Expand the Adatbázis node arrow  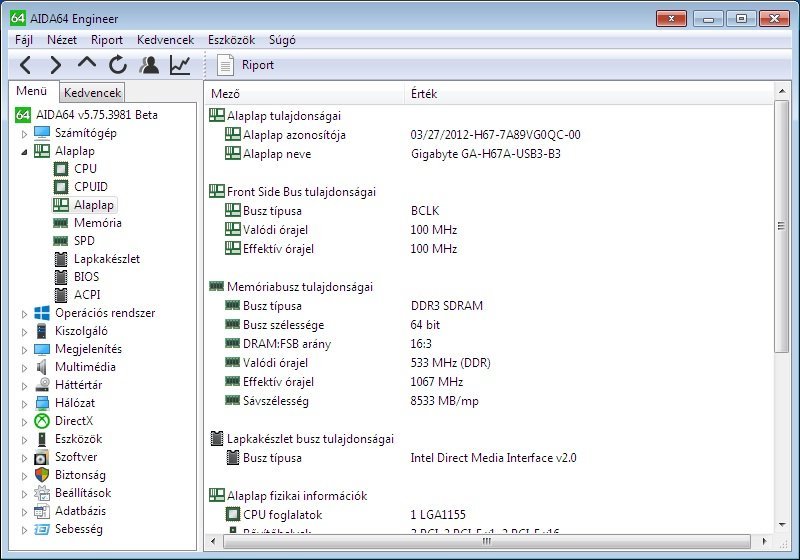point(24,512)
